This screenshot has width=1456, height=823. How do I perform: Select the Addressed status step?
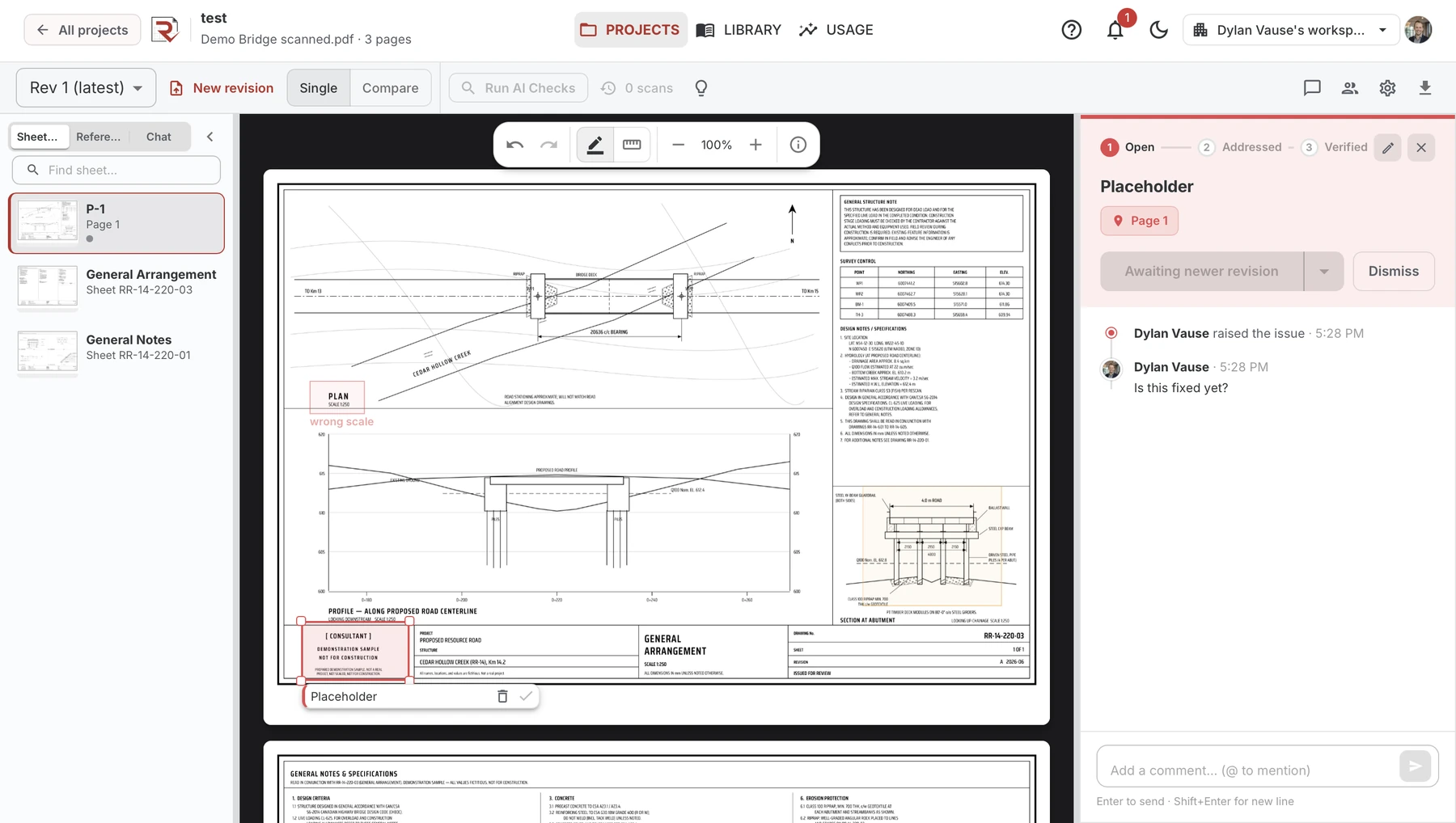pyautogui.click(x=1240, y=147)
